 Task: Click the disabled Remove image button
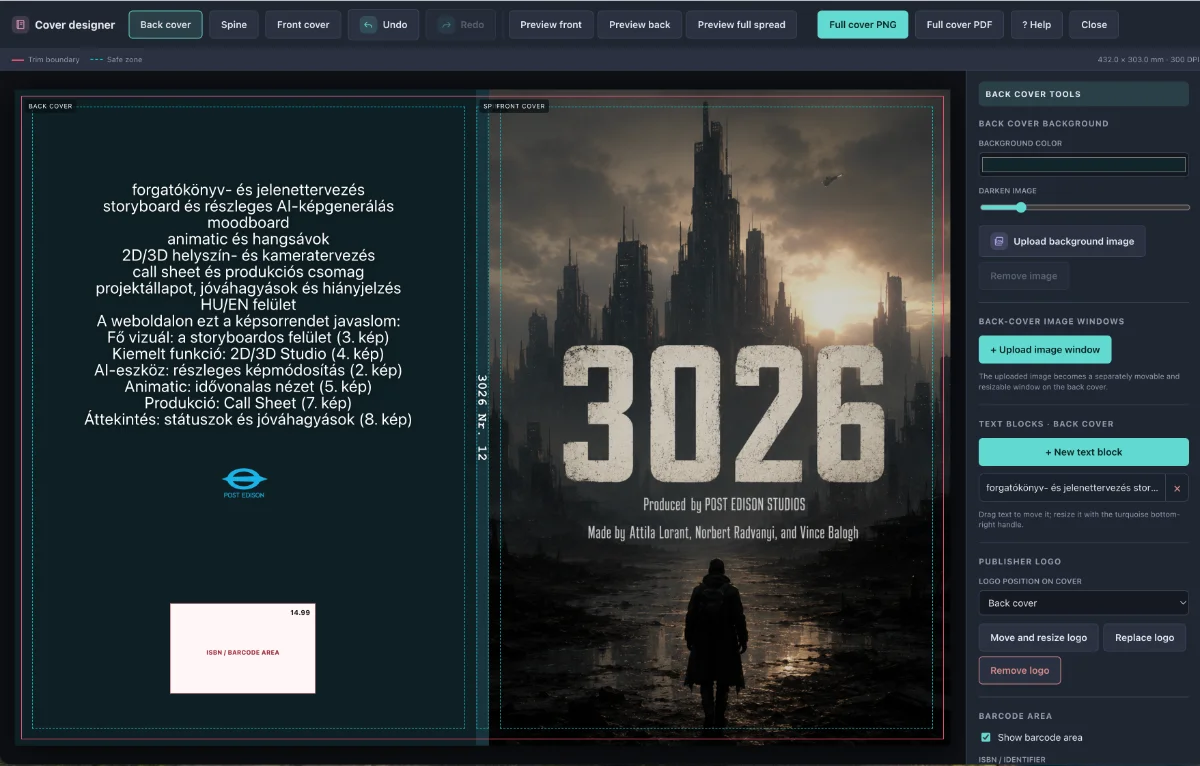(x=1024, y=276)
